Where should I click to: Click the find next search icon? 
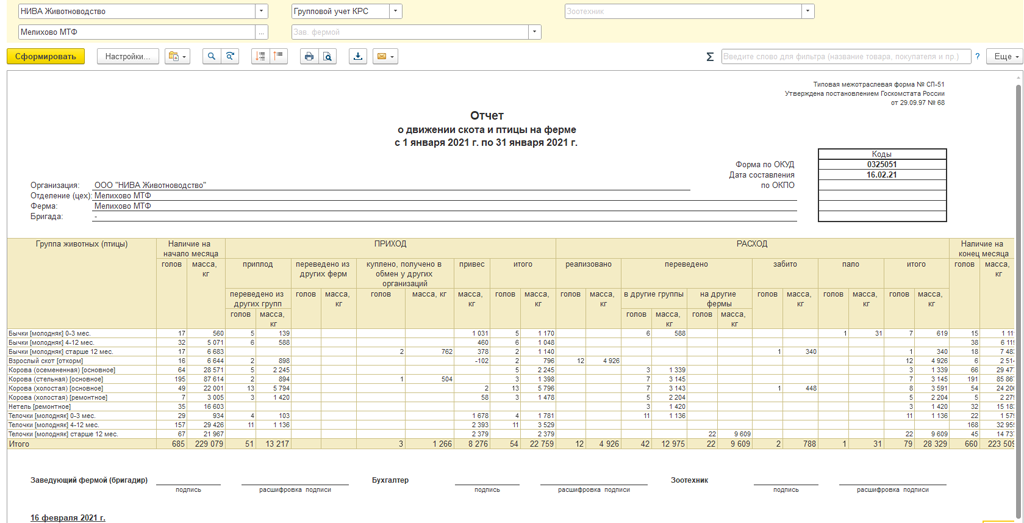[230, 57]
